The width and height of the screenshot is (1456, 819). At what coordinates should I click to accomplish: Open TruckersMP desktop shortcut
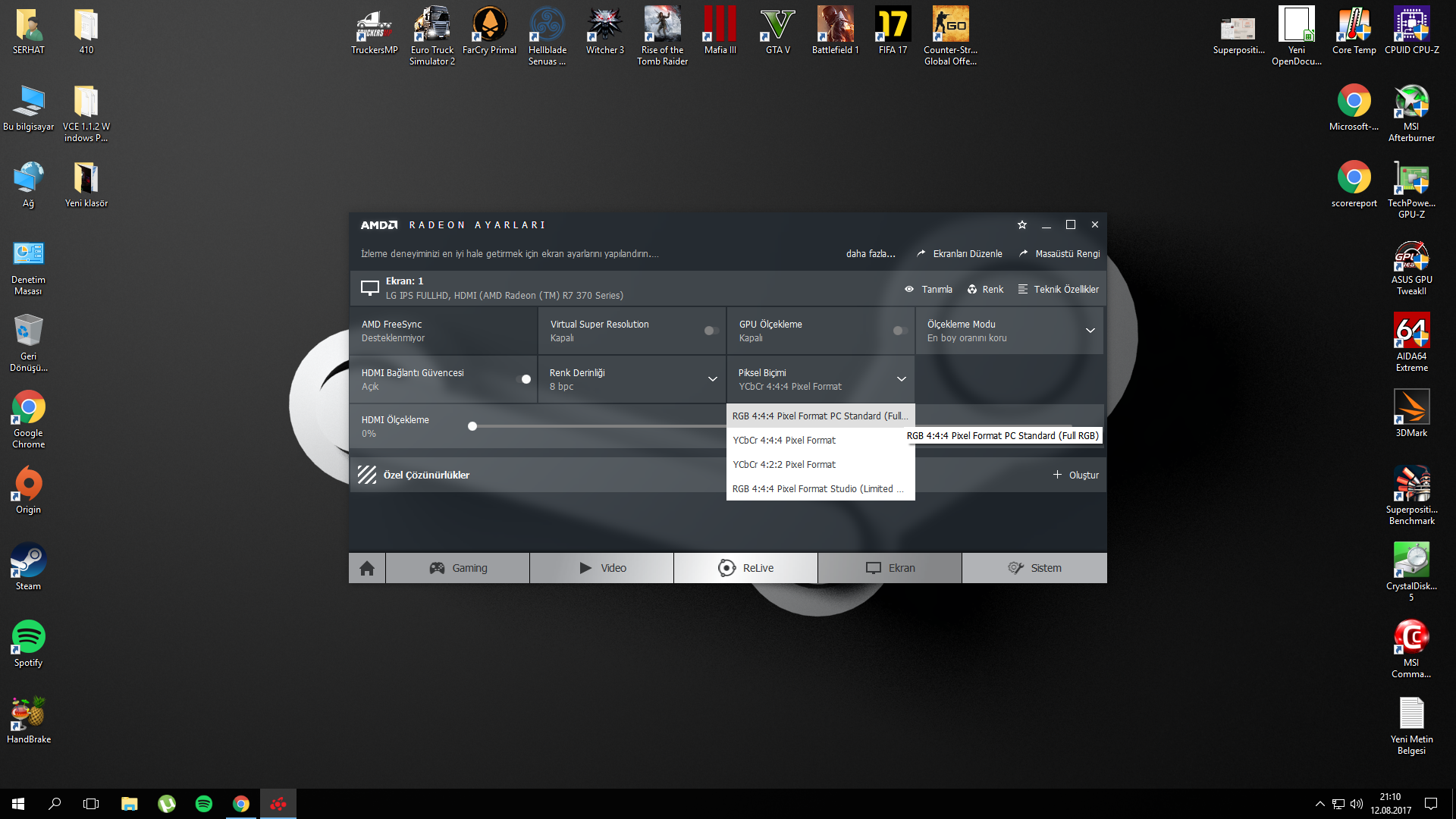(x=375, y=32)
